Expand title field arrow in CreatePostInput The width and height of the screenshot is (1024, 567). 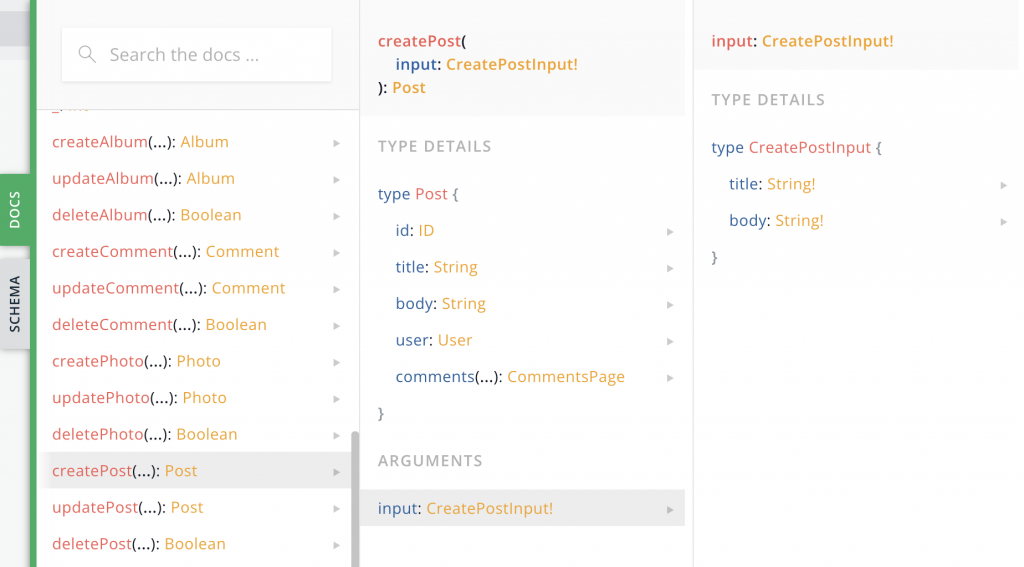1003,185
